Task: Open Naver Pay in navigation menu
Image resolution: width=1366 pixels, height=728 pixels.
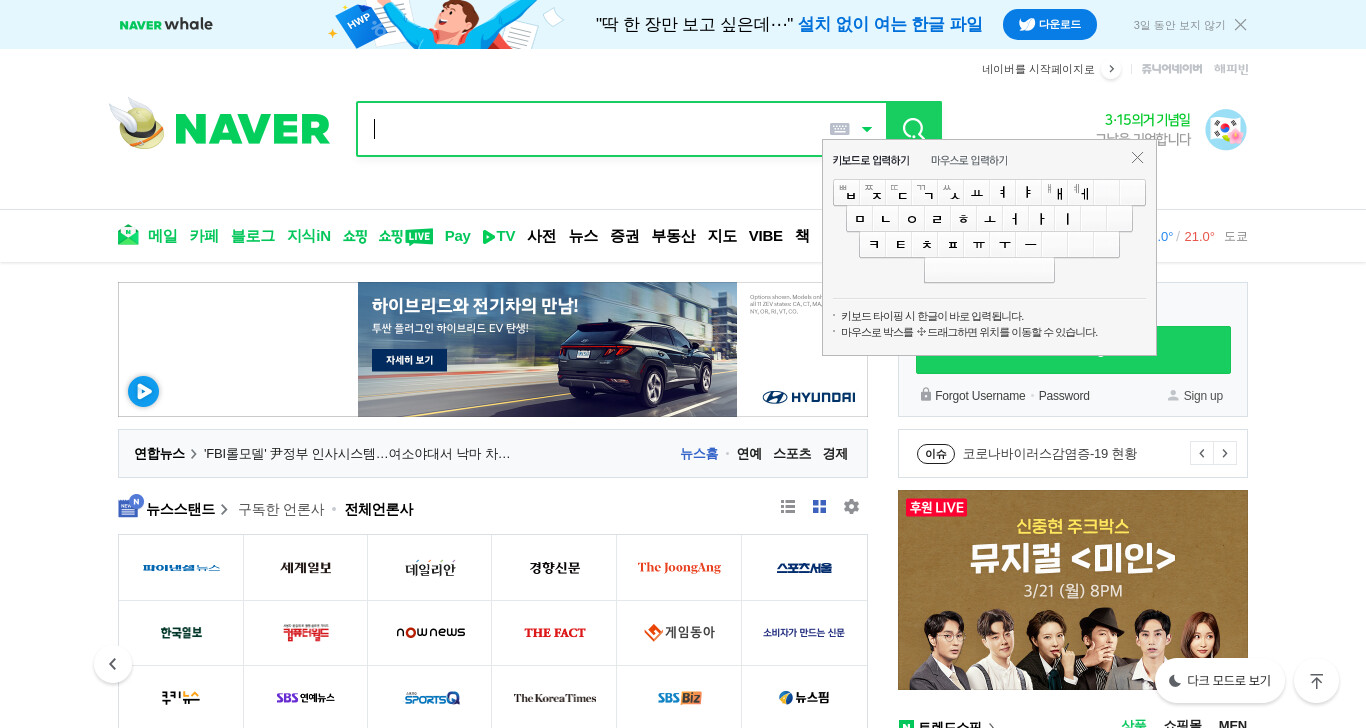Action: pos(458,236)
